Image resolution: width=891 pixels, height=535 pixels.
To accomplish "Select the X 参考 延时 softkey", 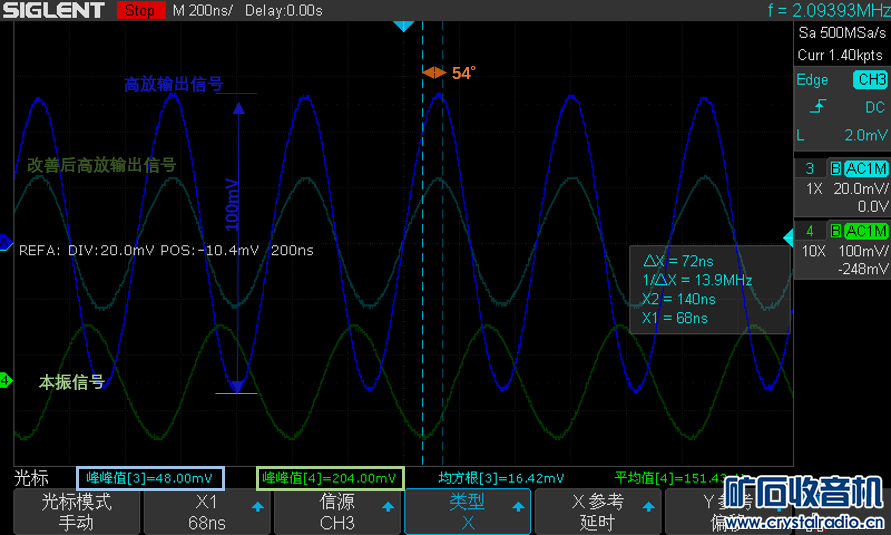I will click(x=597, y=511).
